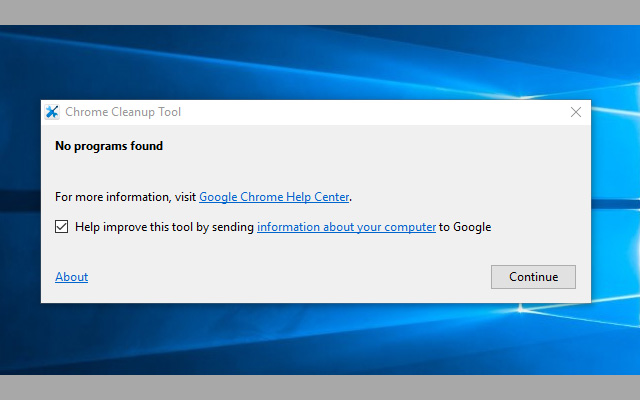Click the gray bar above the desktop
Screen dimensions: 640x400
tap(320, 12)
